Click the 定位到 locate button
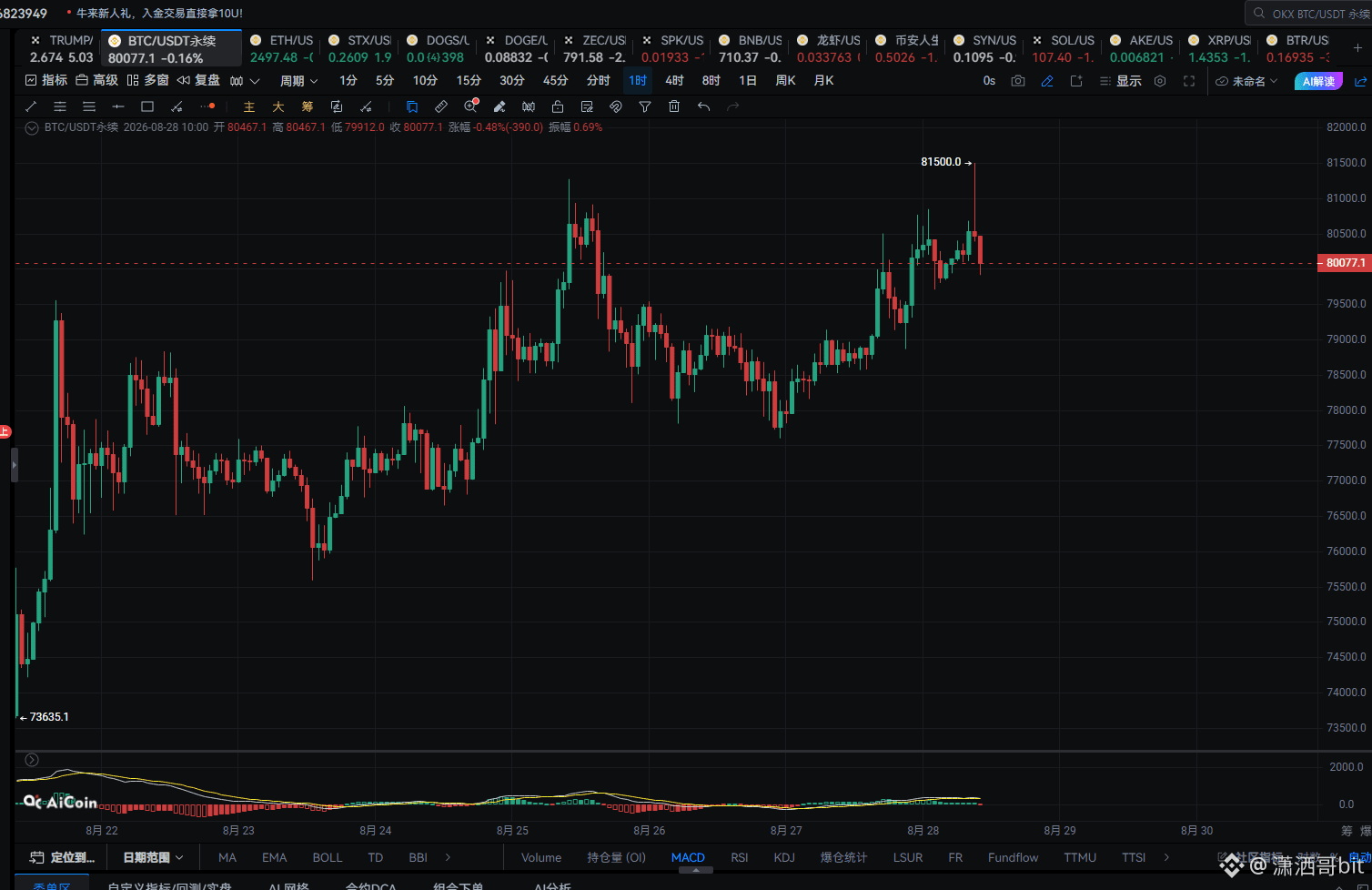 [x=63, y=857]
